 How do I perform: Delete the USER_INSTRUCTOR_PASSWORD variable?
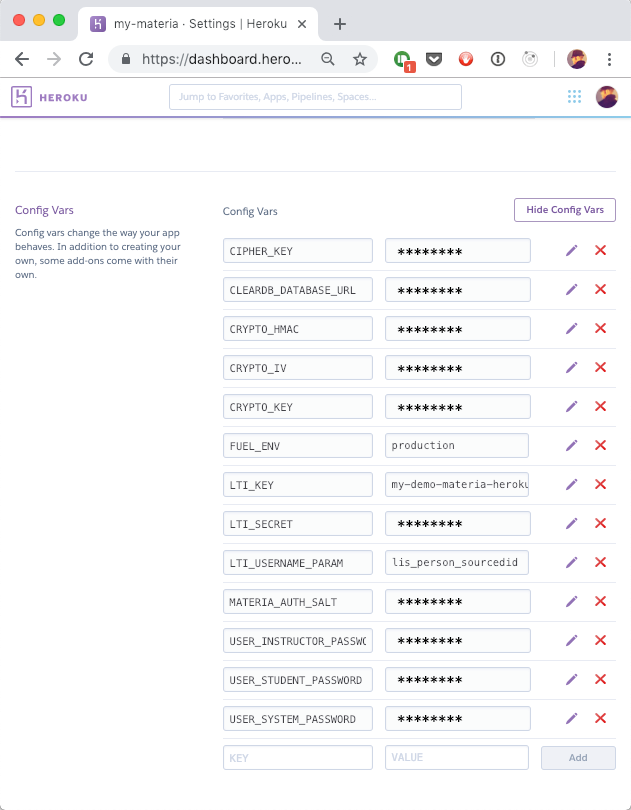(600, 641)
